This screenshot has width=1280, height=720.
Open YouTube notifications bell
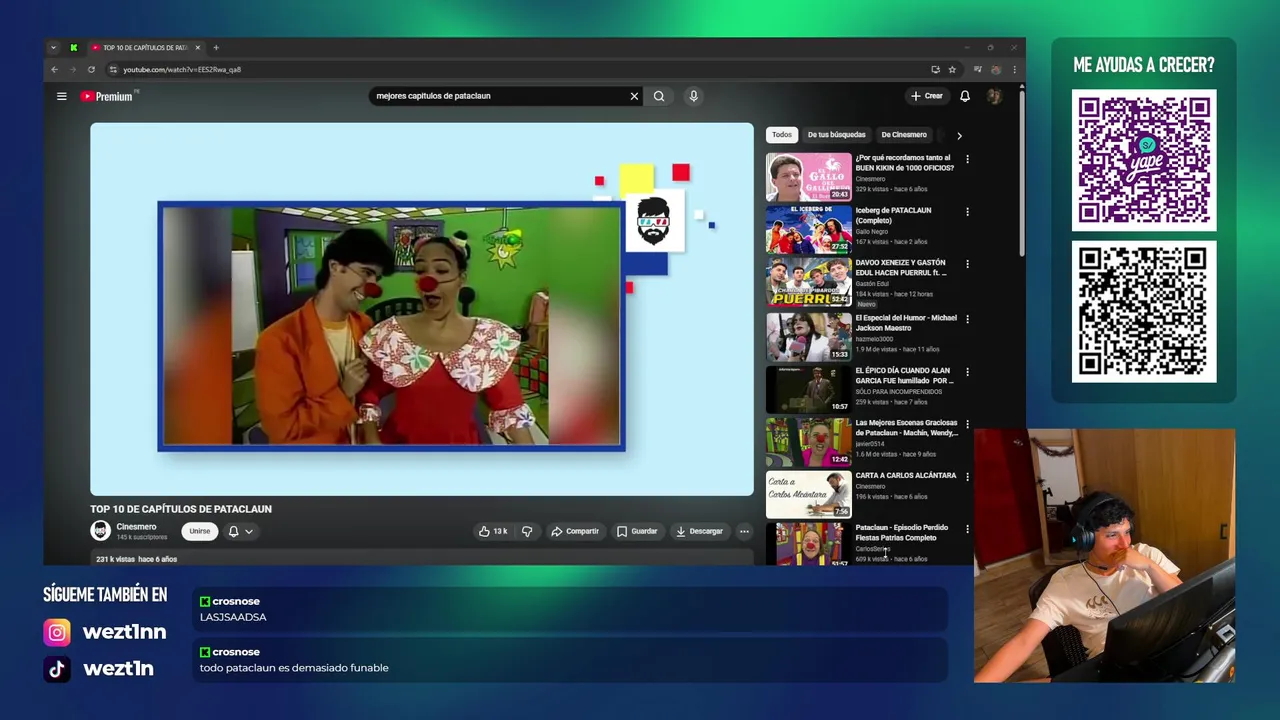[965, 96]
